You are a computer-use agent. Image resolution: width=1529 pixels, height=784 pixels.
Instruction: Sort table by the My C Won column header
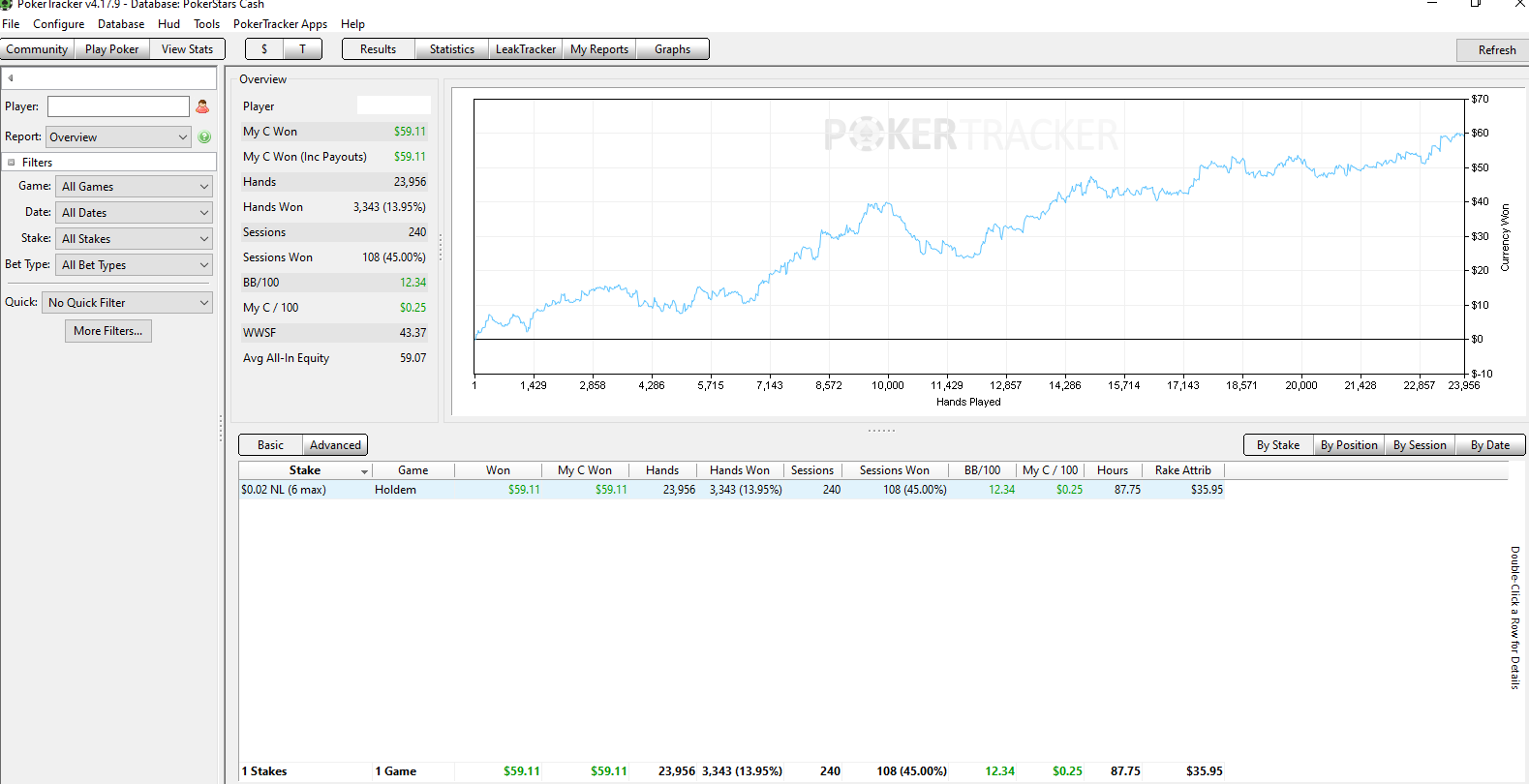pyautogui.click(x=585, y=470)
